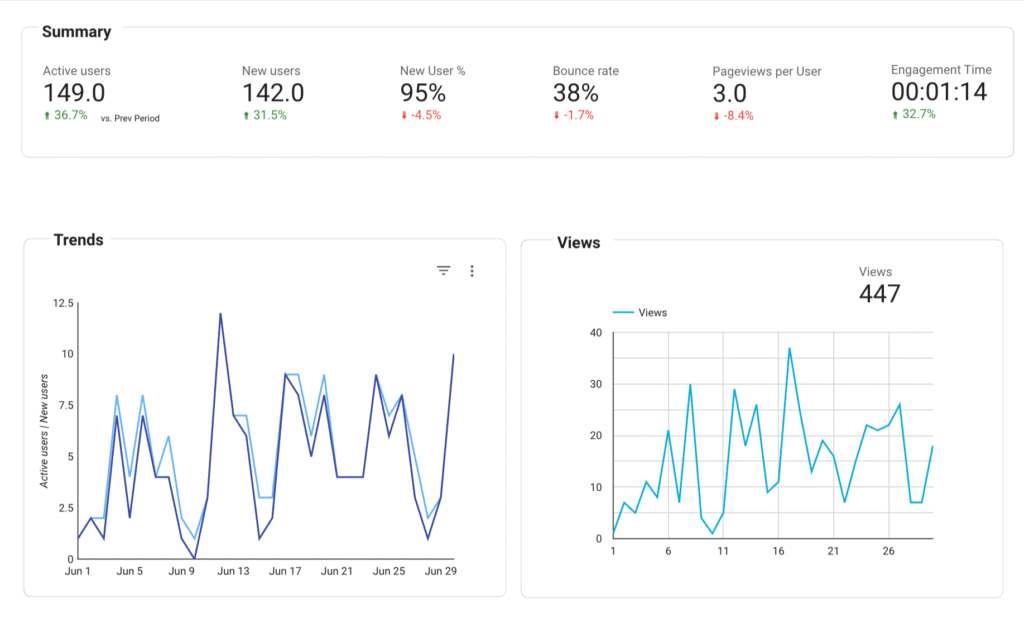Click the tallest peak in the Views chart

click(x=789, y=348)
